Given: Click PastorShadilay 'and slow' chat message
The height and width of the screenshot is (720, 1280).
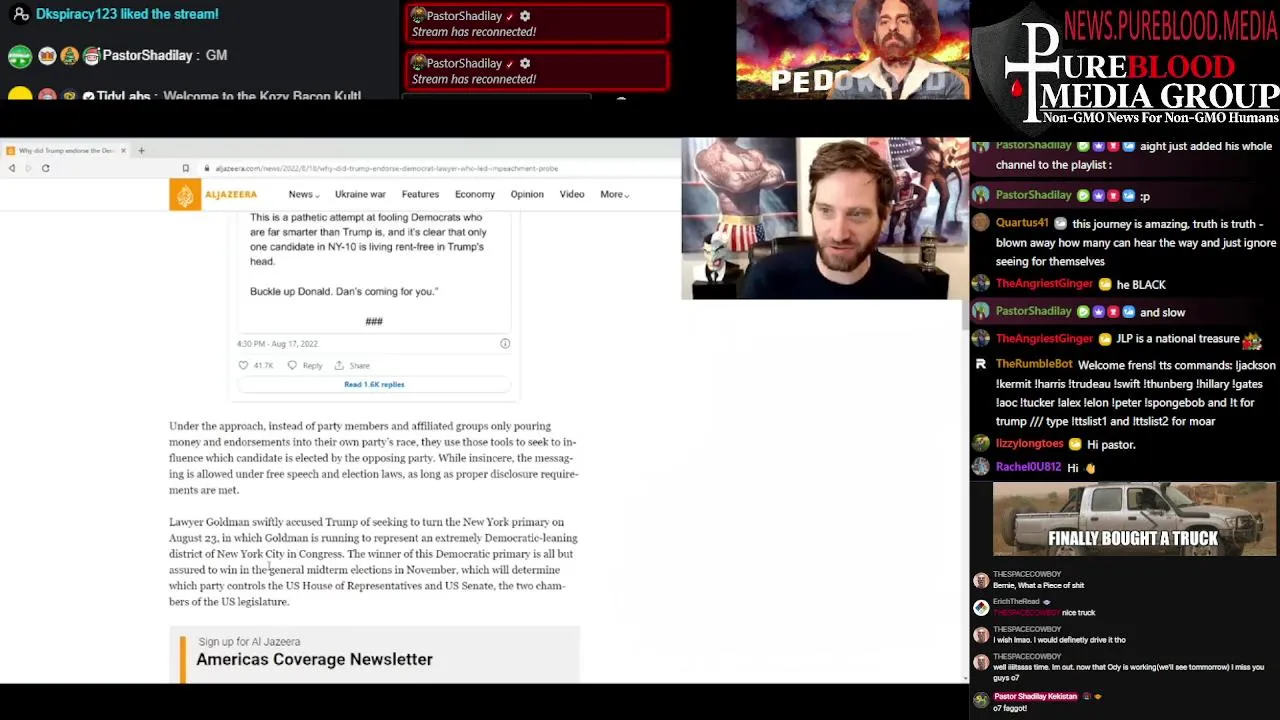Looking at the screenshot, I should (x=1163, y=312).
